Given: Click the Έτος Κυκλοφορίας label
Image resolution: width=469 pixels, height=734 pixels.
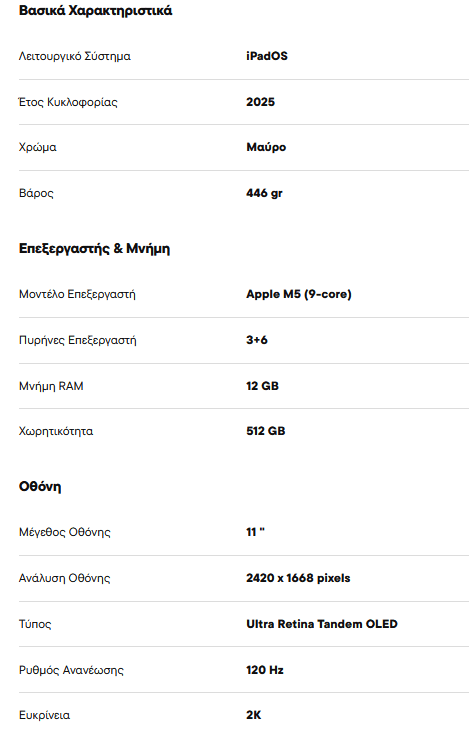Looking at the screenshot, I should coord(68,102).
